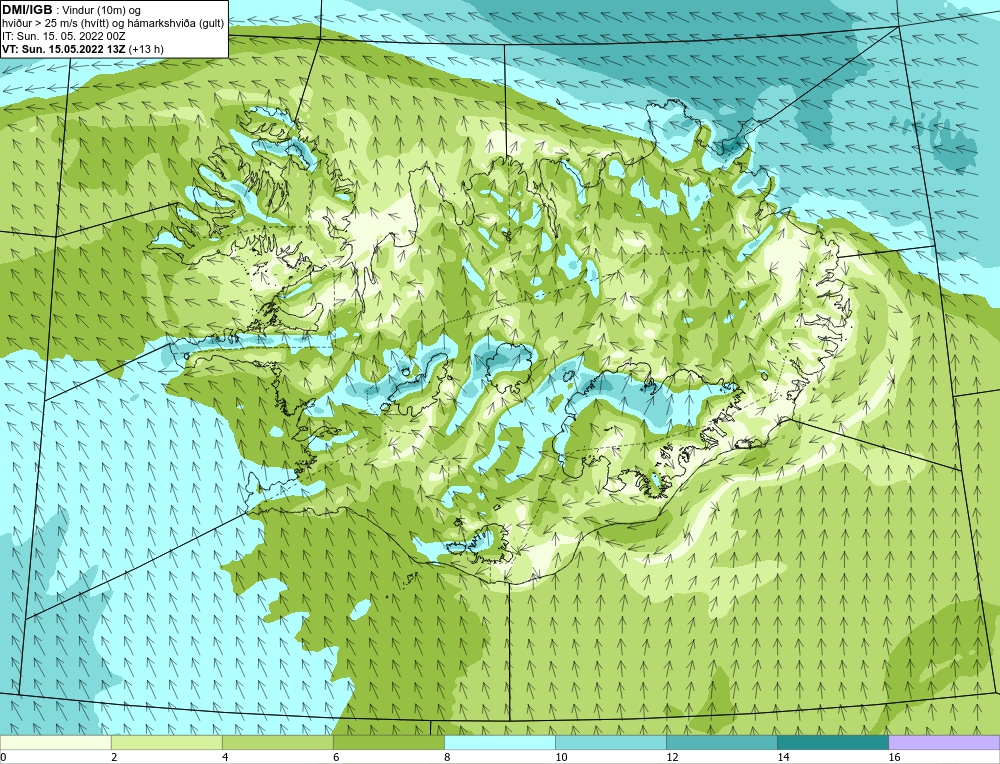Click the 14–16 m/s dark teal legend swatch
Image resolution: width=1000 pixels, height=764 pixels.
[x=833, y=742]
